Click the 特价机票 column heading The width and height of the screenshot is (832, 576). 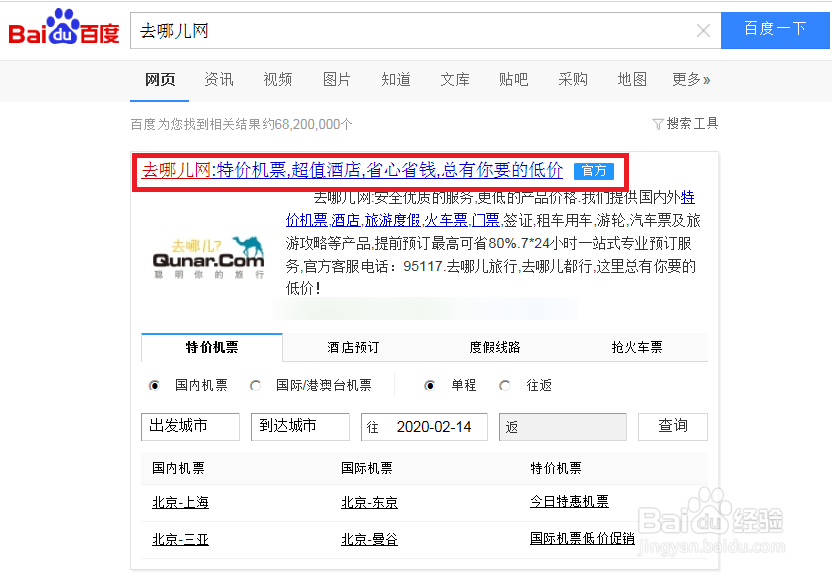point(556,468)
